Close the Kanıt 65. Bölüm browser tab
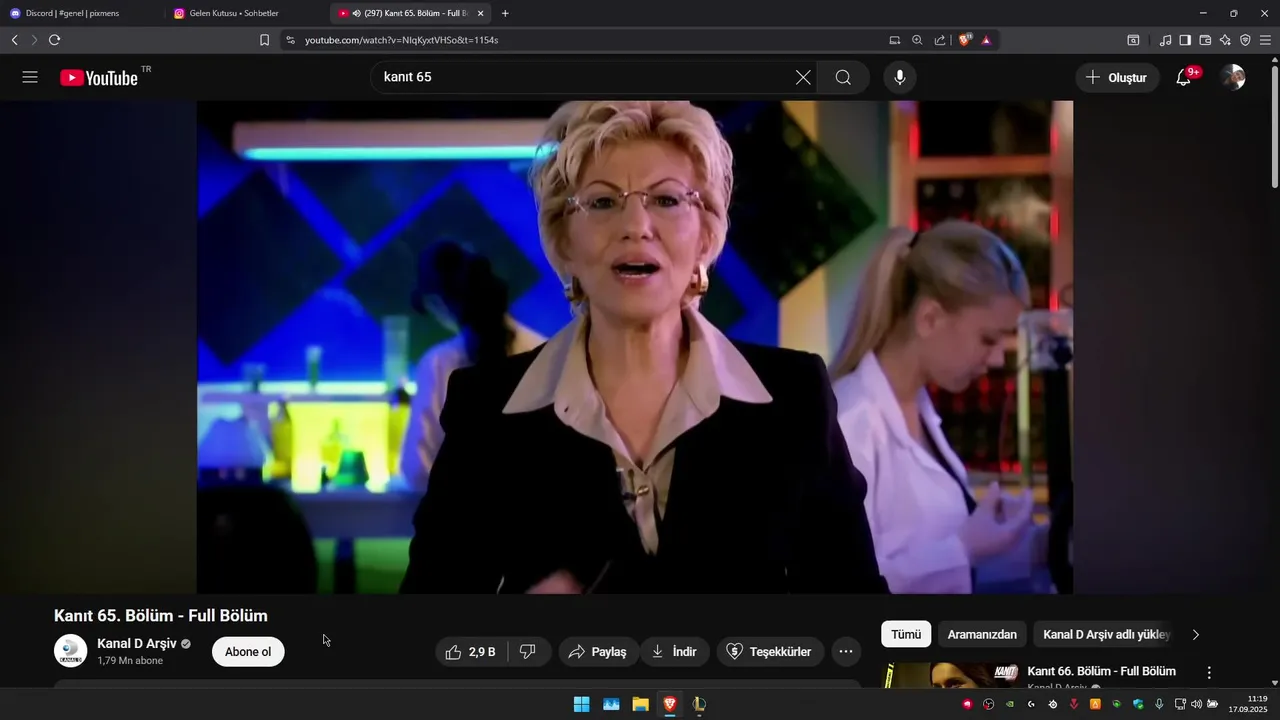The image size is (1280, 720). 480,13
